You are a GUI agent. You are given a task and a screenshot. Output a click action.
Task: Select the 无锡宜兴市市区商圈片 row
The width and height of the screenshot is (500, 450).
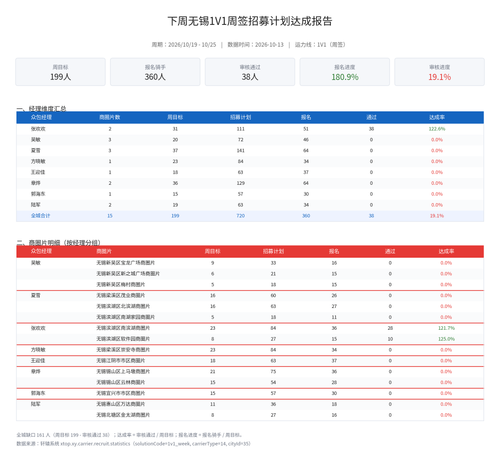250,393
